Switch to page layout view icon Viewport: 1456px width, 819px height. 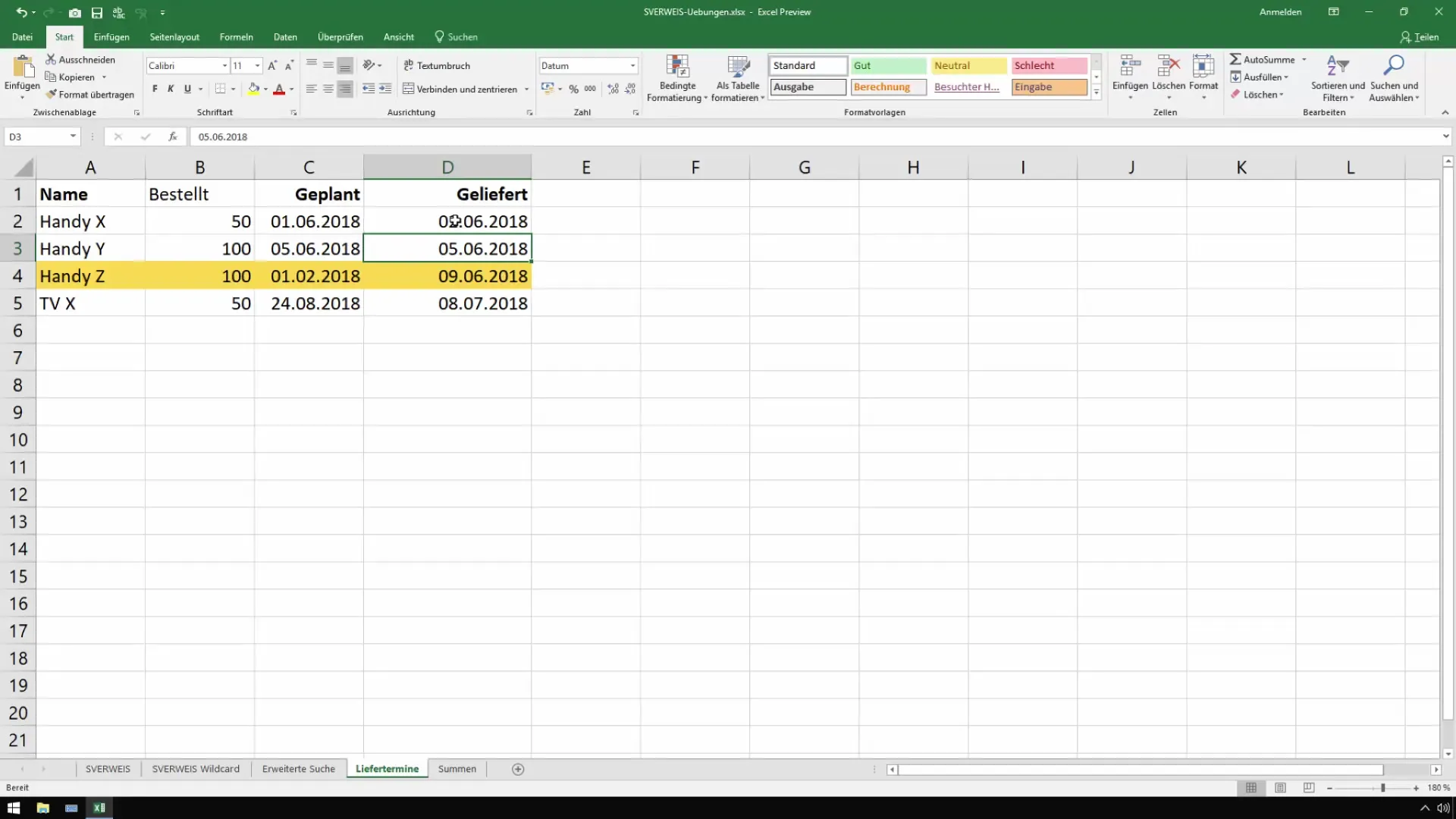coord(1280,788)
